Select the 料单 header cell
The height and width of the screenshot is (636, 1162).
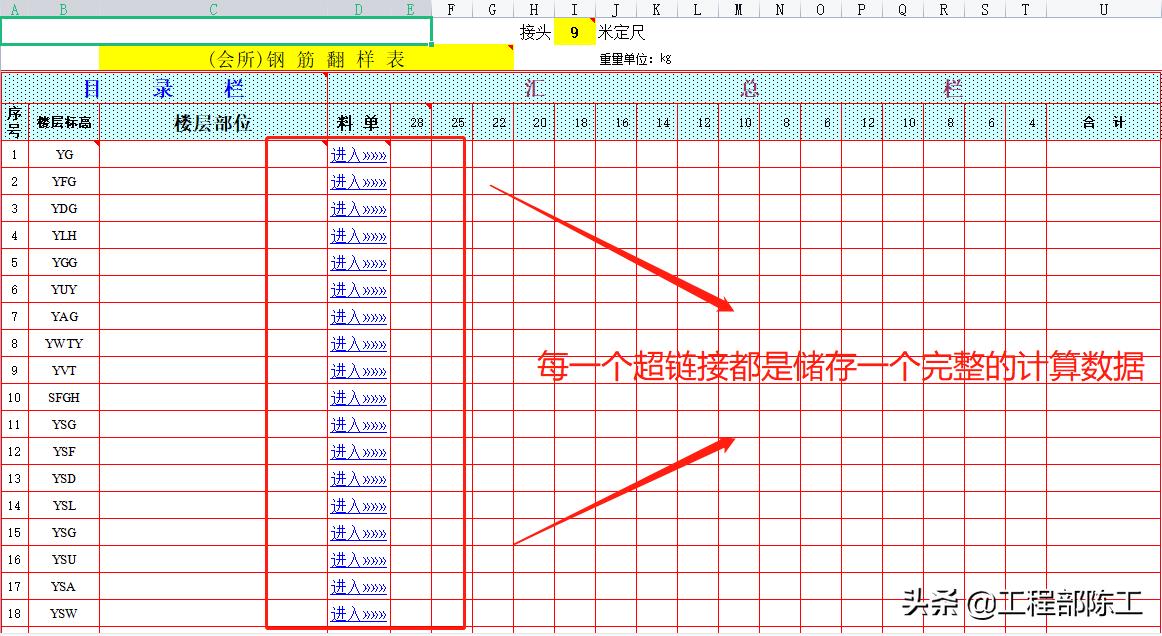[x=358, y=123]
